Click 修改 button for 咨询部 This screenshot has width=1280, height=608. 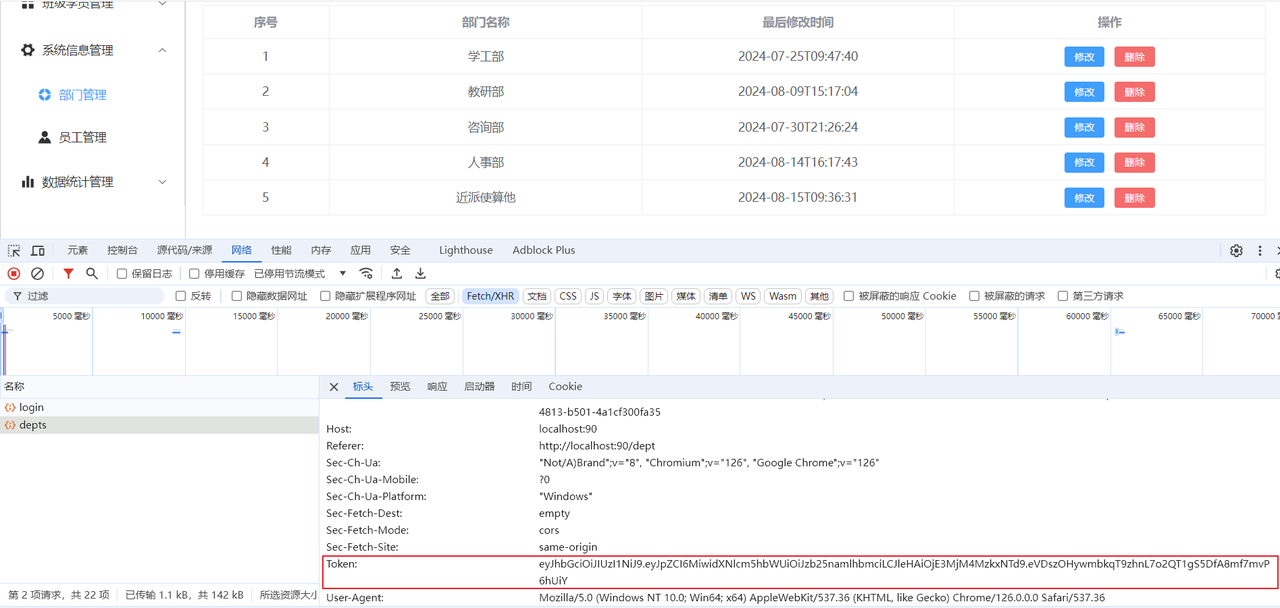click(1084, 127)
